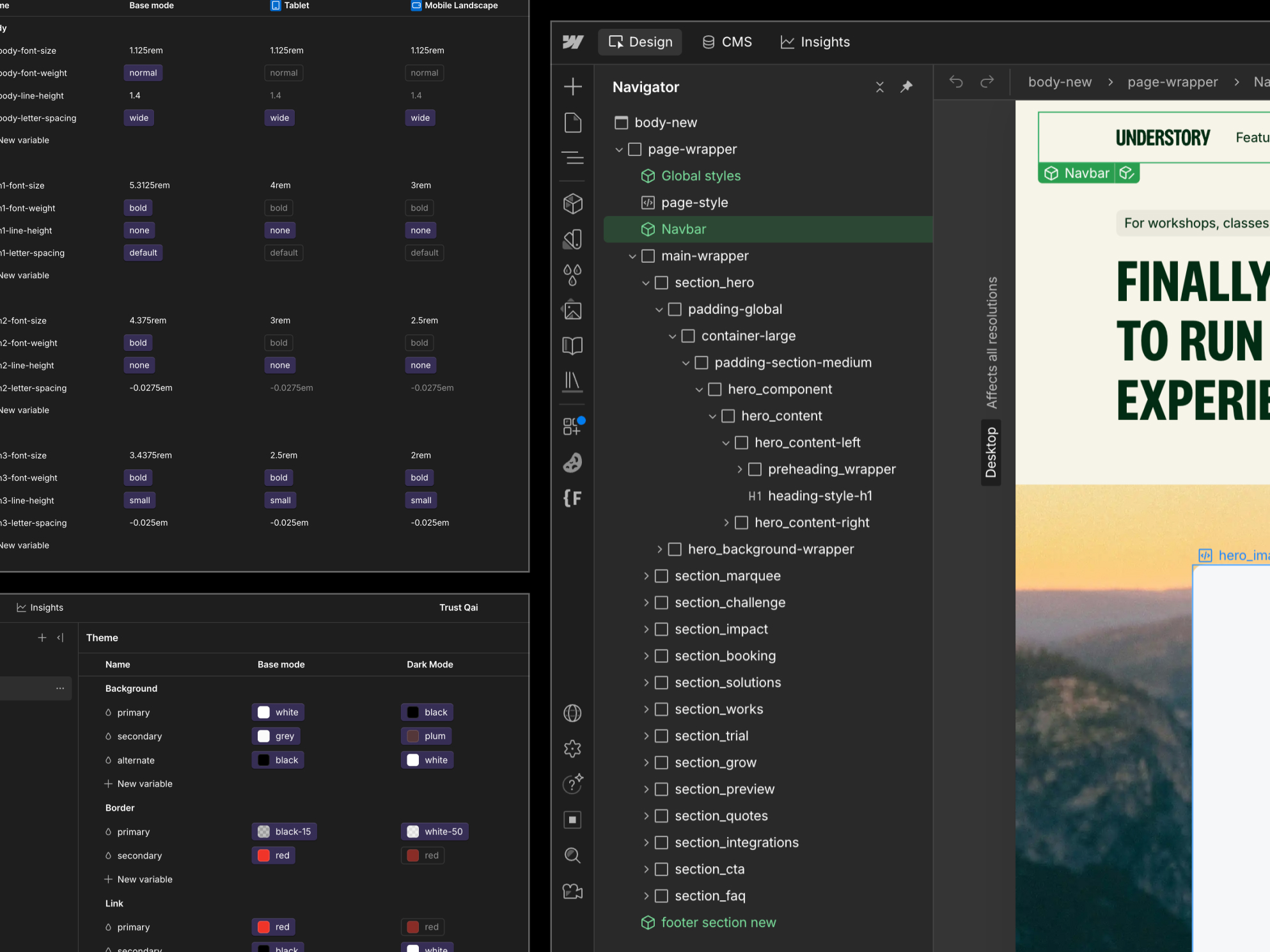The width and height of the screenshot is (1270, 952).
Task: Collapse the main-wrapper tree node
Action: pos(632,256)
